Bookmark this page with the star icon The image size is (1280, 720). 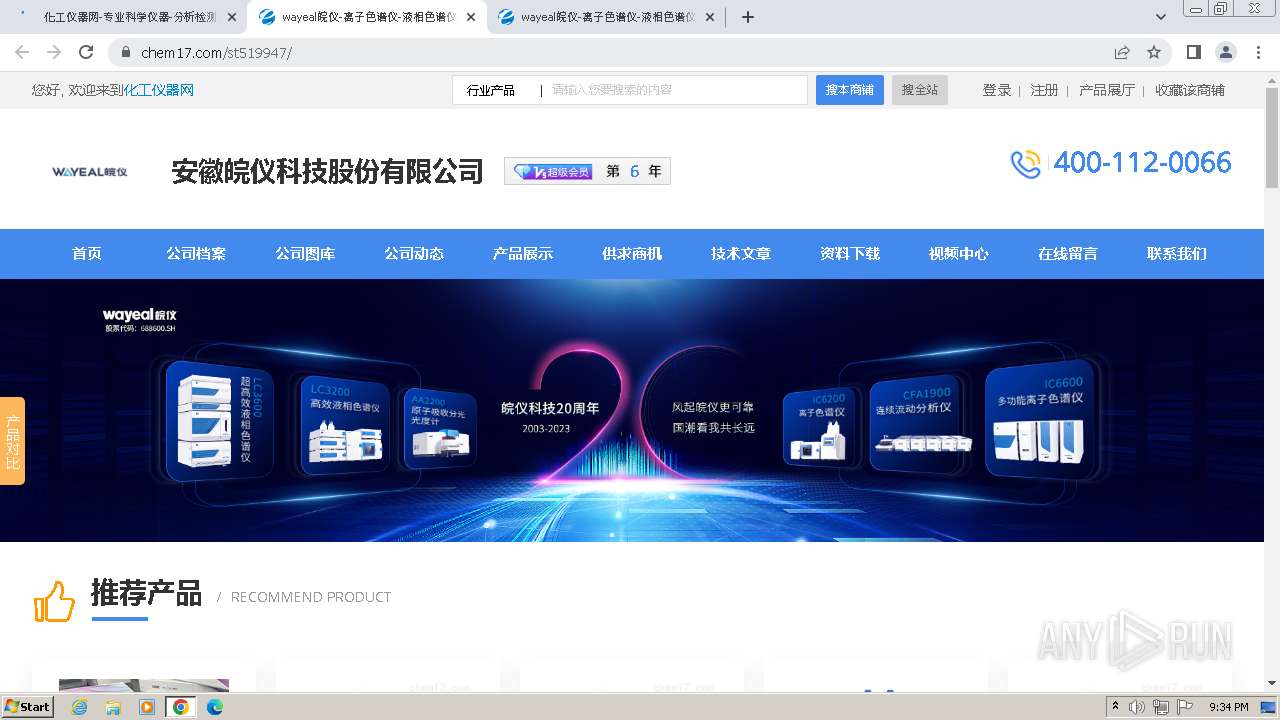1154,52
